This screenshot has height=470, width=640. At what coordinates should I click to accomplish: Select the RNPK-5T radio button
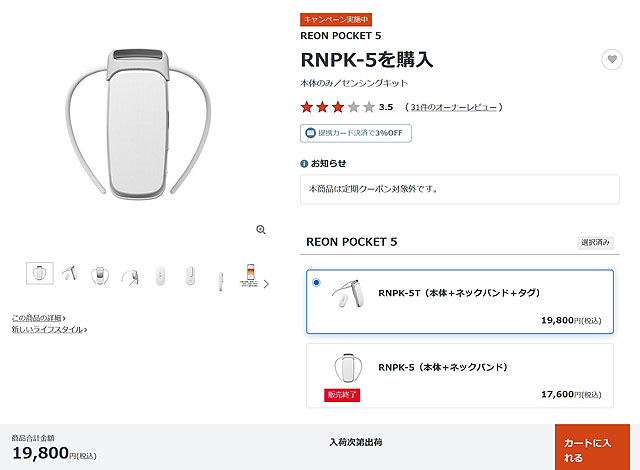[316, 282]
